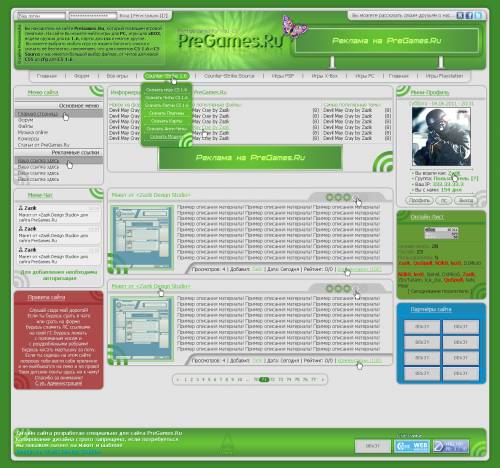Click the password input field
This screenshot has width=500, height=468.
click(x=93, y=16)
